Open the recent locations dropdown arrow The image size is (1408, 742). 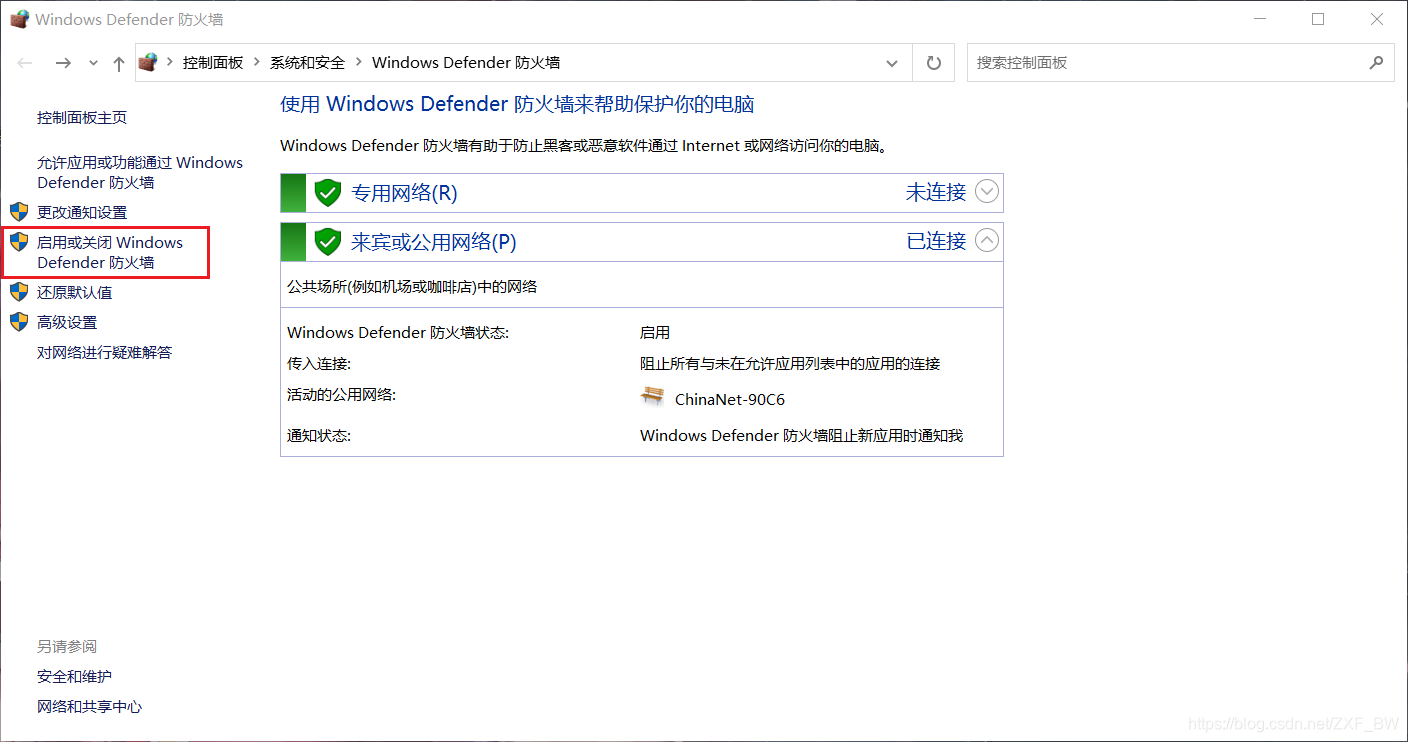pyautogui.click(x=94, y=63)
